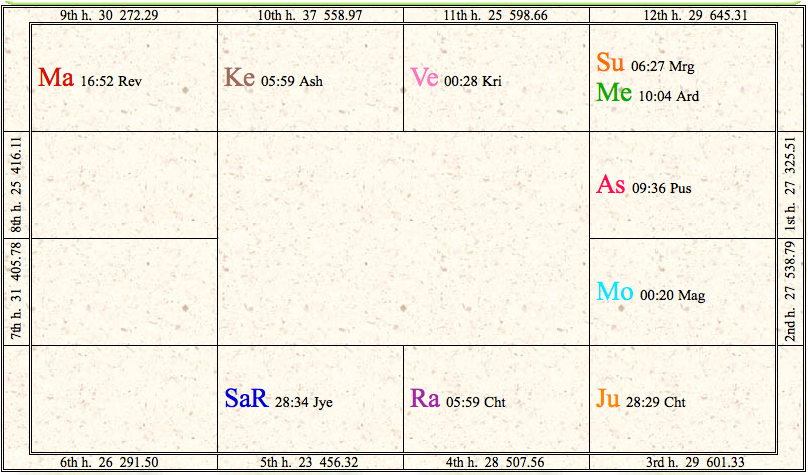Select the 1st h. side label
This screenshot has width=808, height=475.
tap(790, 184)
